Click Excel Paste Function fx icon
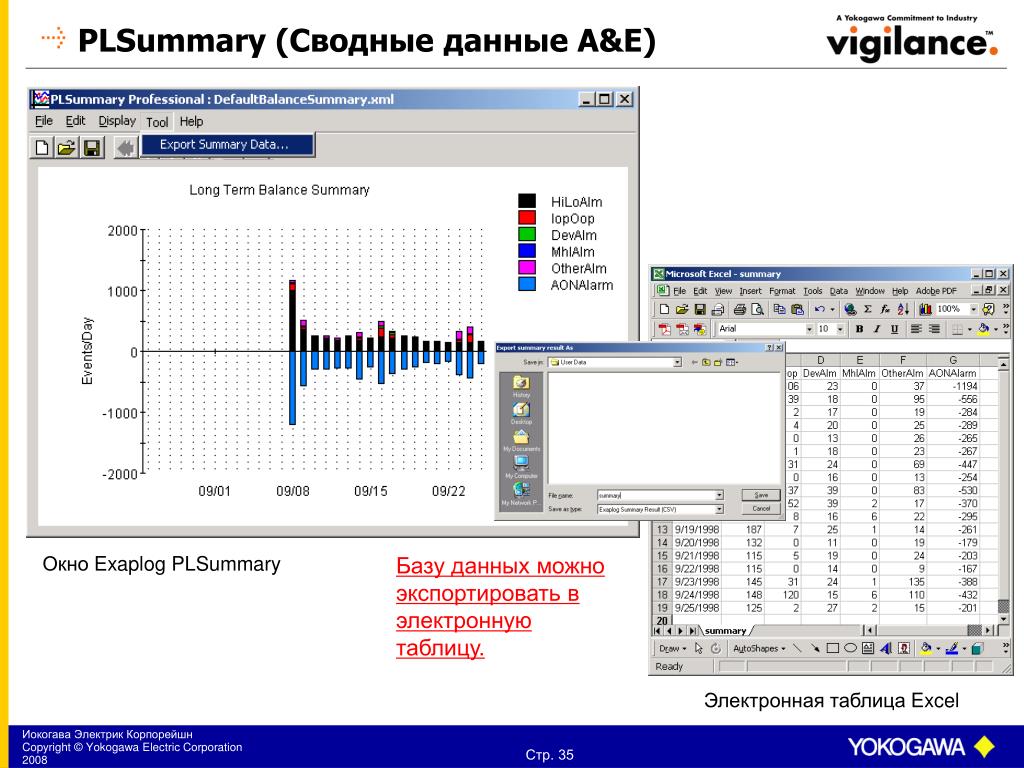The image size is (1024, 768). [885, 309]
